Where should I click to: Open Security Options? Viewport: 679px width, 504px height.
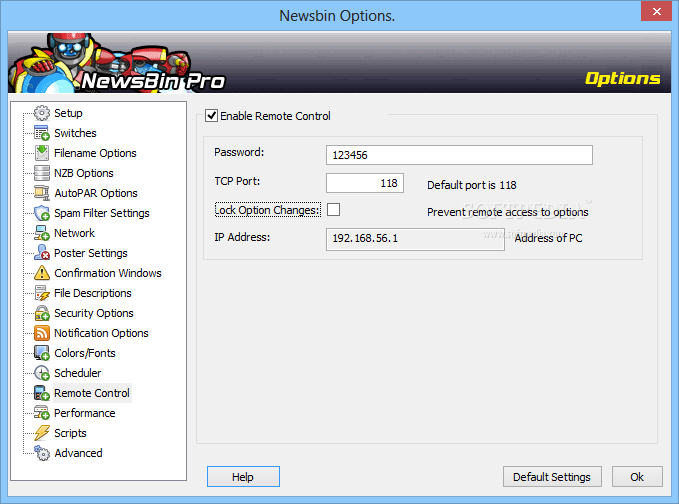tap(94, 313)
